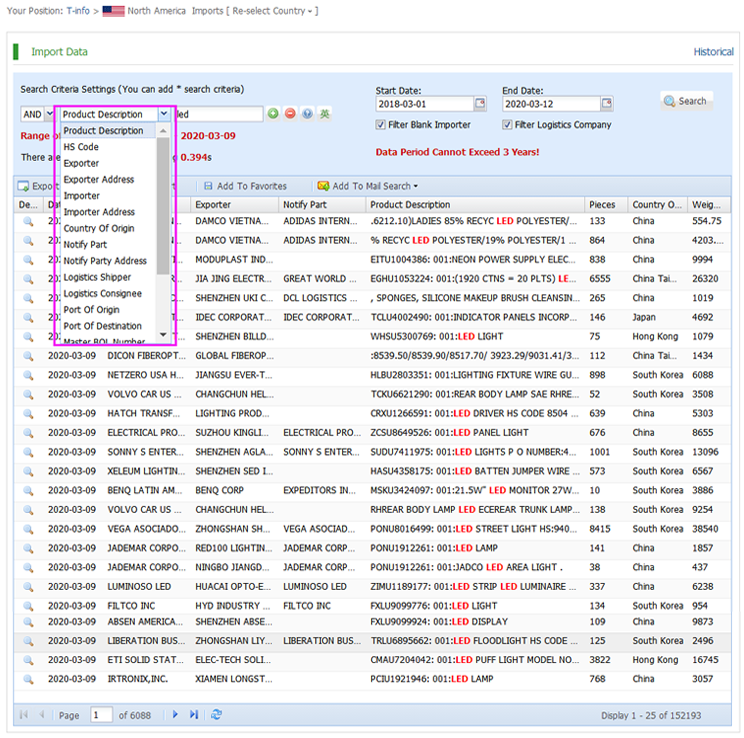Click the search keyword field containing 'led'

click(x=219, y=114)
